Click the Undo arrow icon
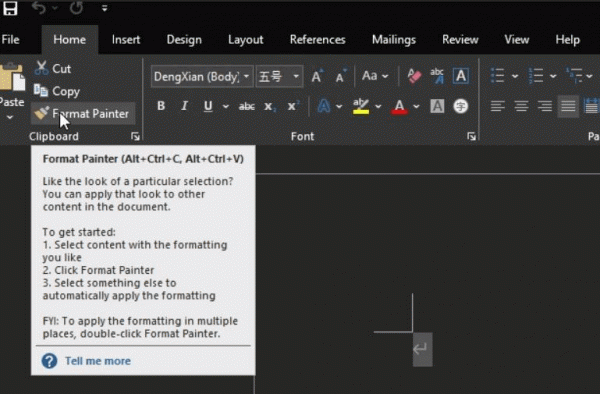600x394 pixels. click(39, 8)
